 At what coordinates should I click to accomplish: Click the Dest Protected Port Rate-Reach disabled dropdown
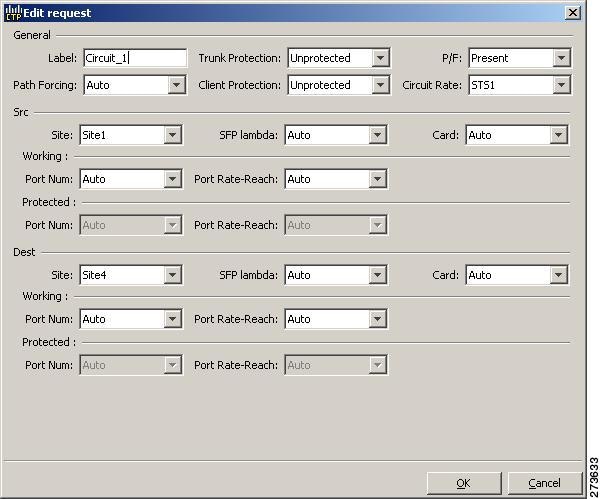click(336, 365)
